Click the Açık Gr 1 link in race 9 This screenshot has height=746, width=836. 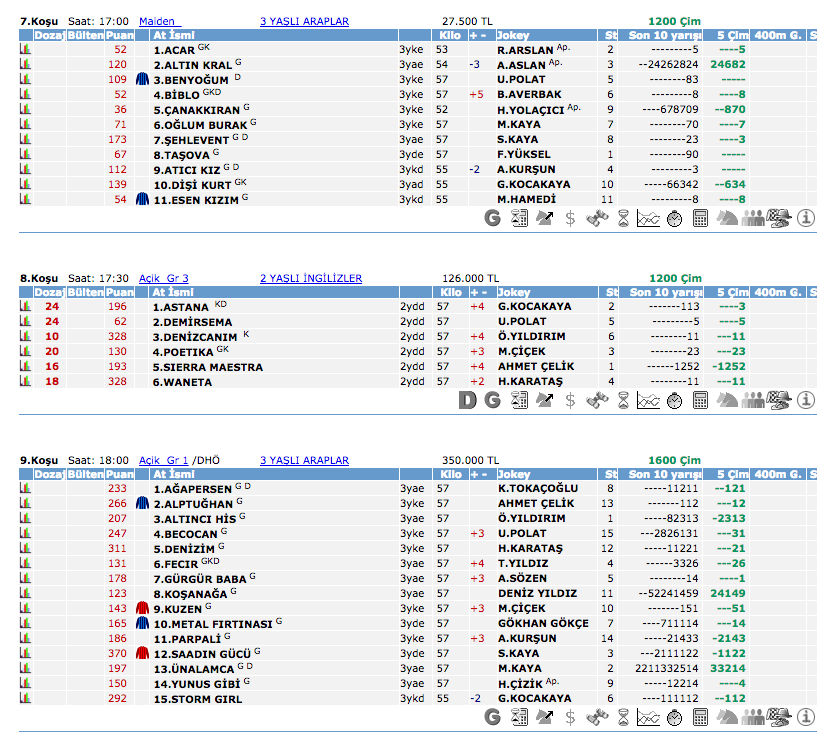pos(164,460)
